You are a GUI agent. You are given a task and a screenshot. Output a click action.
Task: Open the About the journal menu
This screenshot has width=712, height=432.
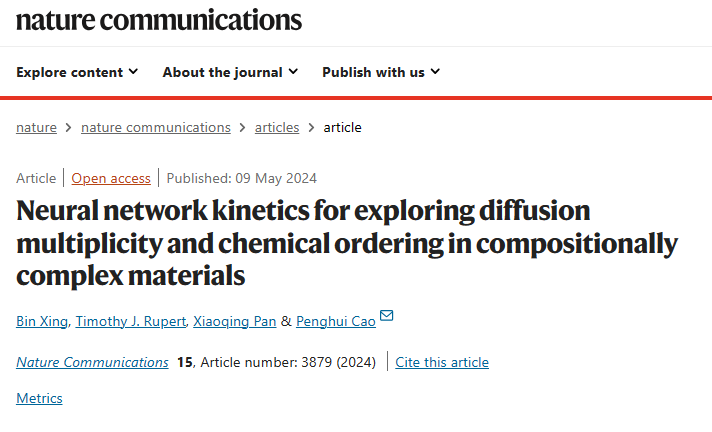pyautogui.click(x=230, y=72)
